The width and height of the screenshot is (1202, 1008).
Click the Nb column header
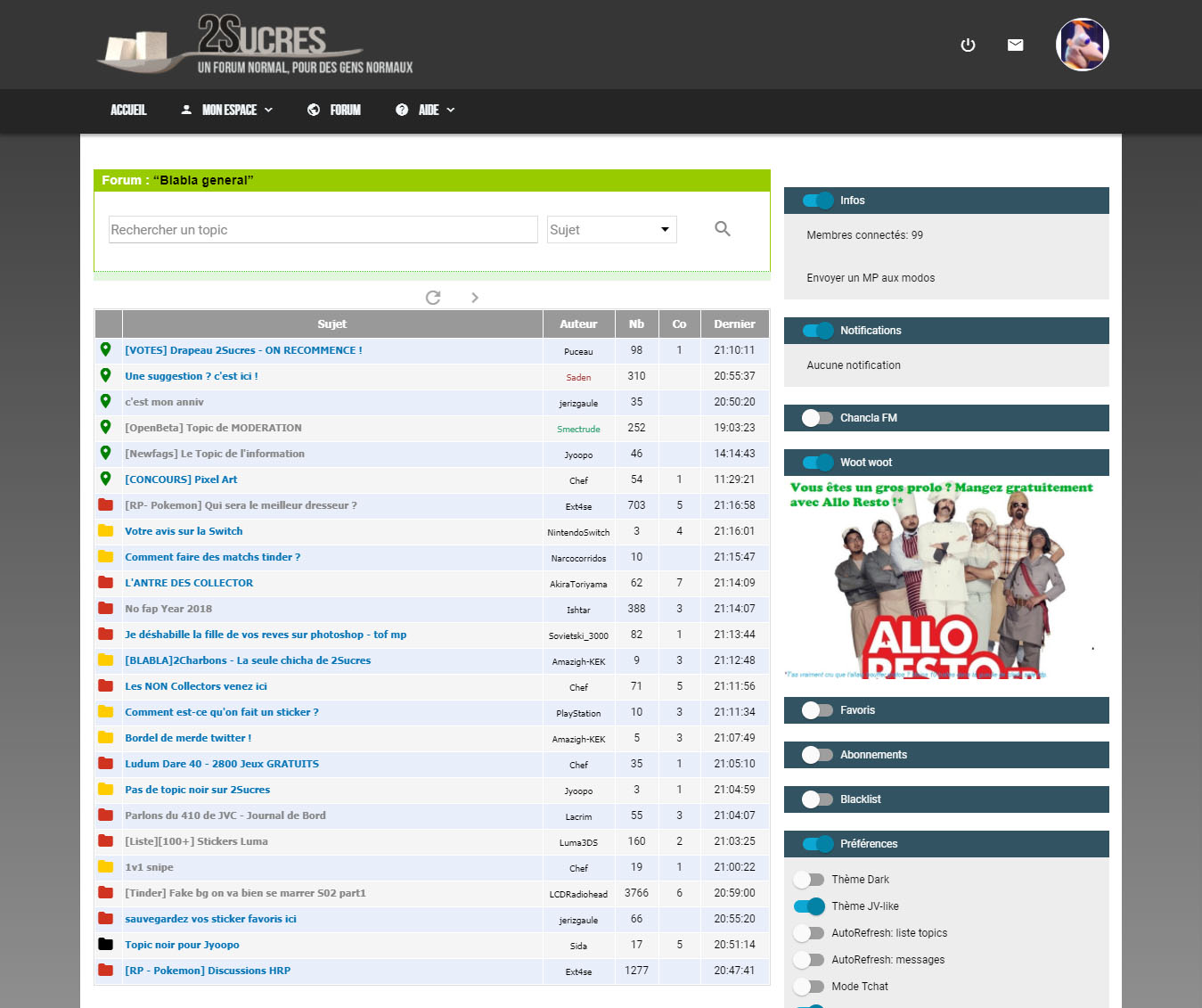(x=636, y=324)
